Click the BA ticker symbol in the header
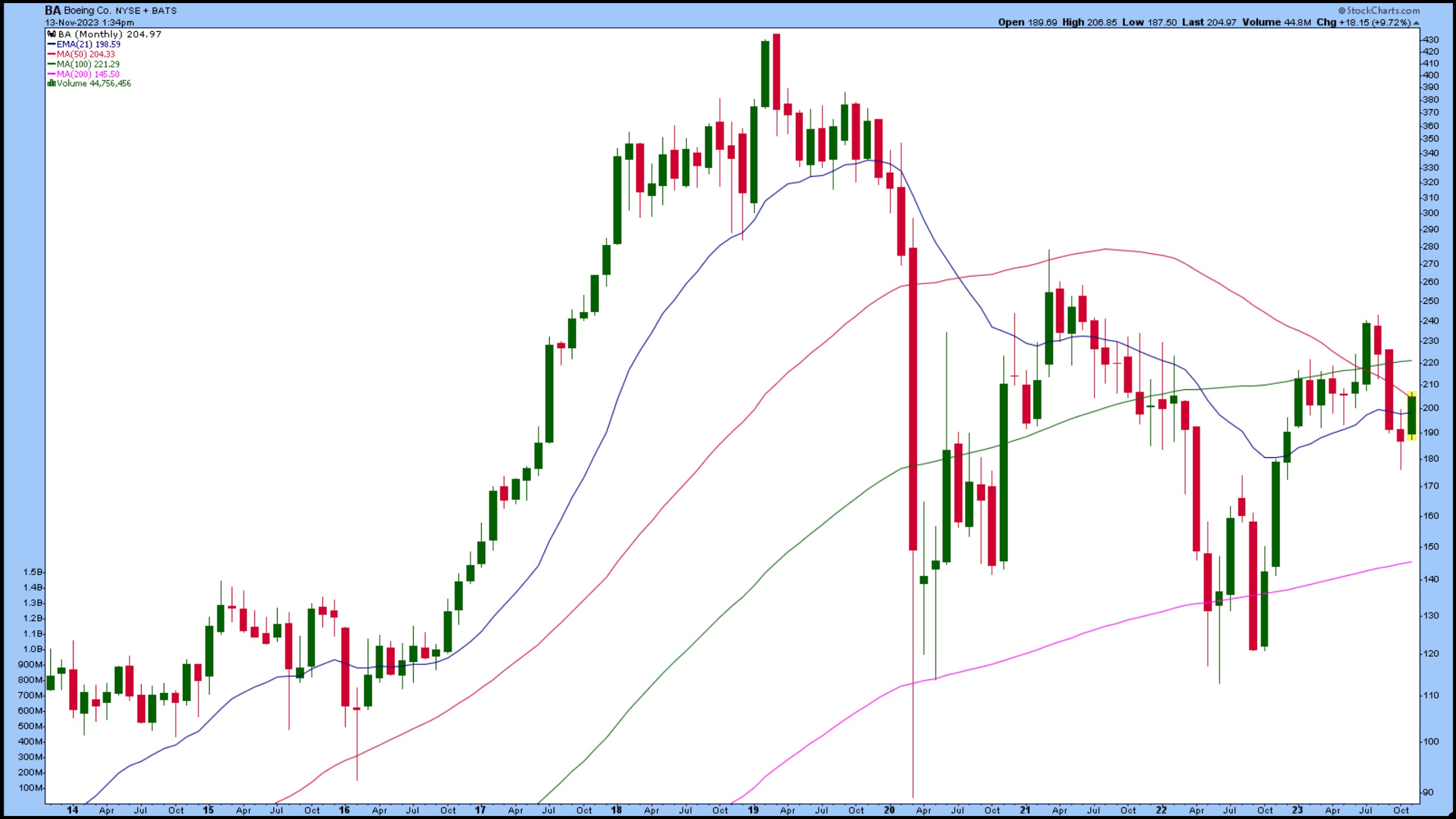The width and height of the screenshot is (1456, 819). coord(52,10)
